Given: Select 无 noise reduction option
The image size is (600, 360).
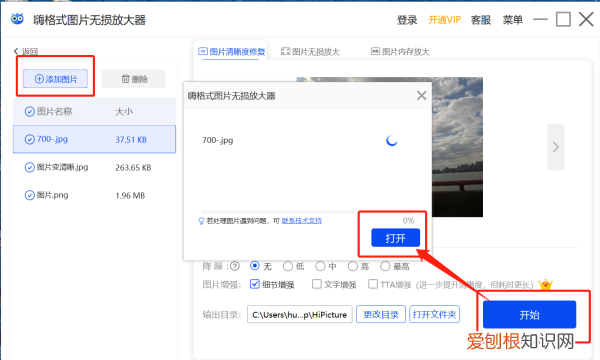Looking at the screenshot, I should coord(255,266).
